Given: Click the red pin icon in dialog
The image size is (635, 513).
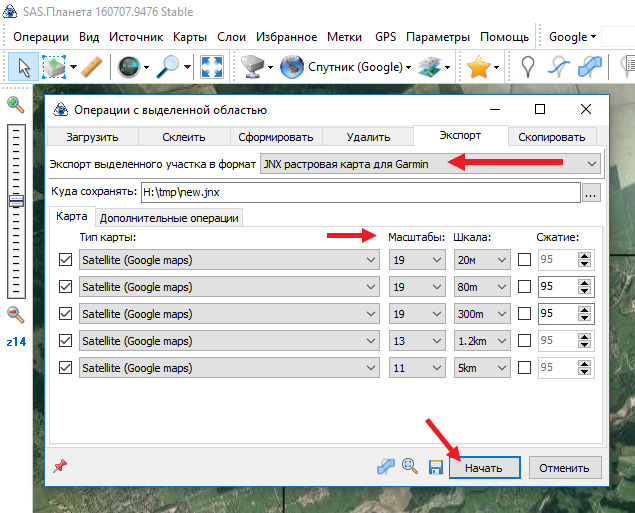Looking at the screenshot, I should 61,466.
